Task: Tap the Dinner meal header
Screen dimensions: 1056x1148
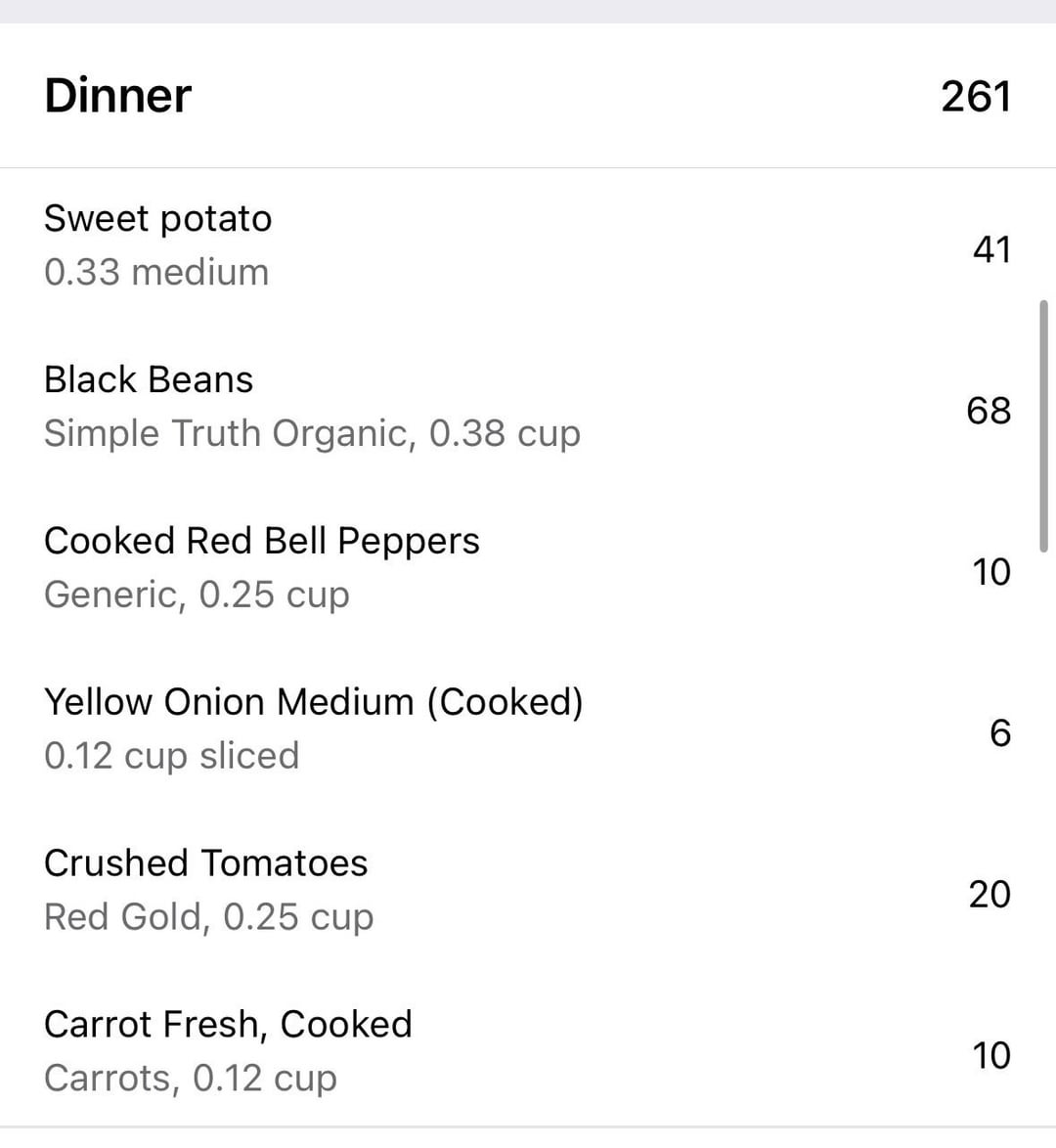Action: point(118,96)
